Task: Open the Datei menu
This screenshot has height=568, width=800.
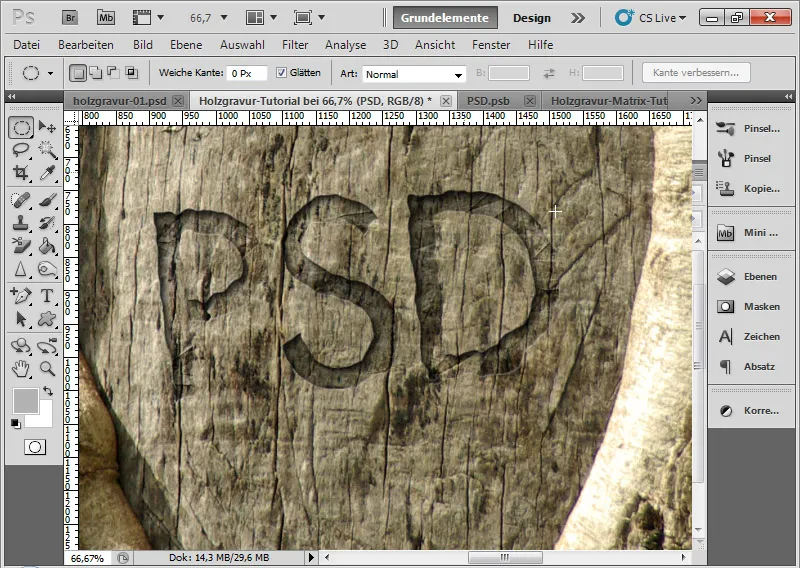Action: tap(27, 45)
